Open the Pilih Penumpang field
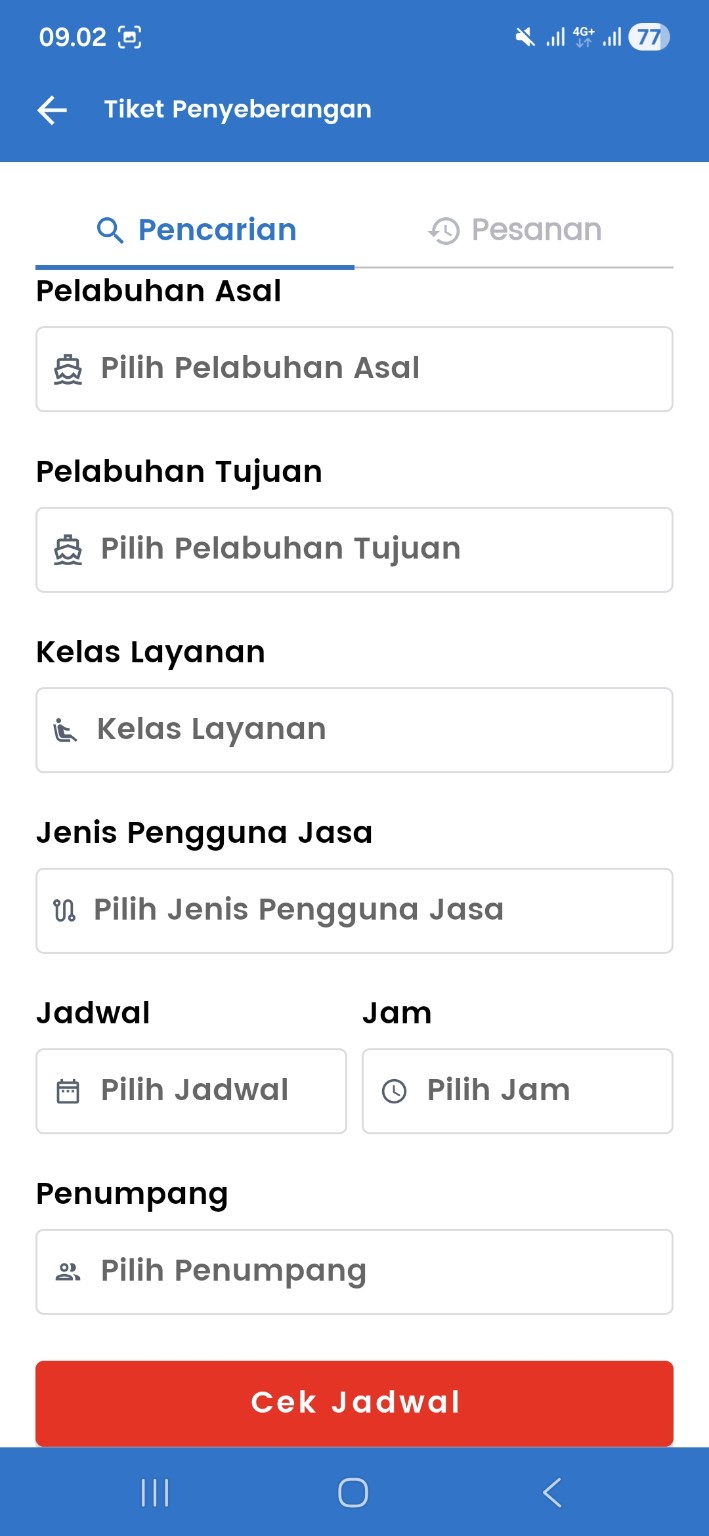 coord(354,1271)
